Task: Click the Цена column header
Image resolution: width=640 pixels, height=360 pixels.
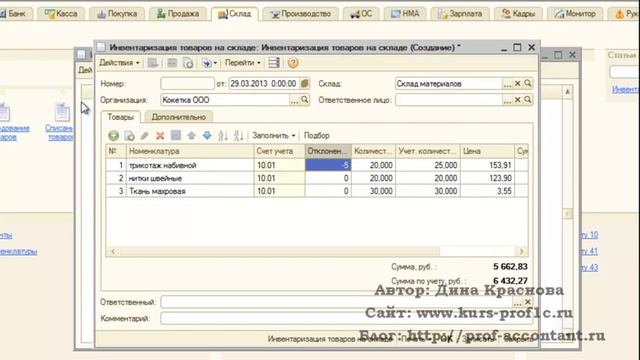Action: coord(487,151)
